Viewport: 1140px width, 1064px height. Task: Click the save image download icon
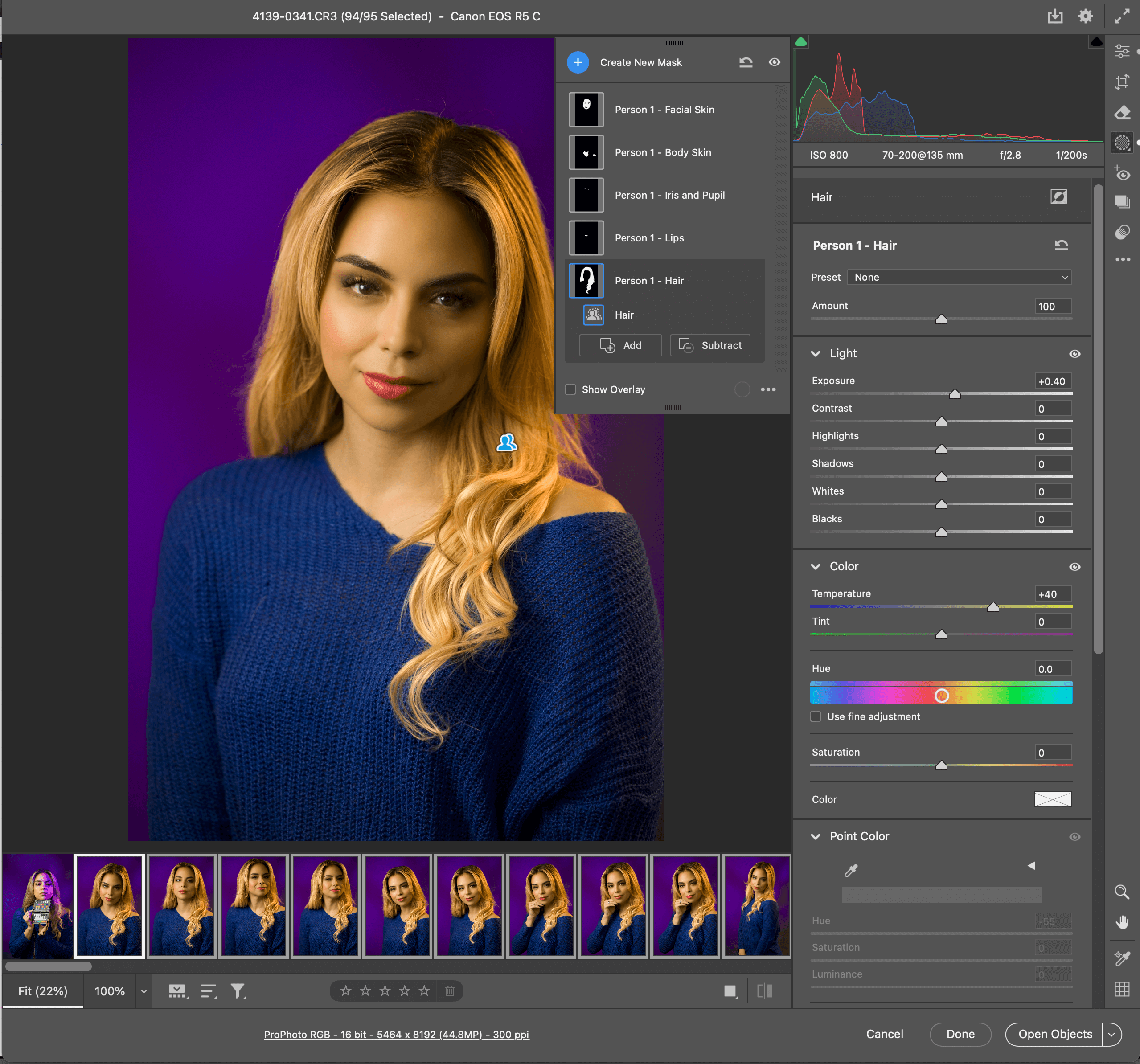tap(1054, 16)
